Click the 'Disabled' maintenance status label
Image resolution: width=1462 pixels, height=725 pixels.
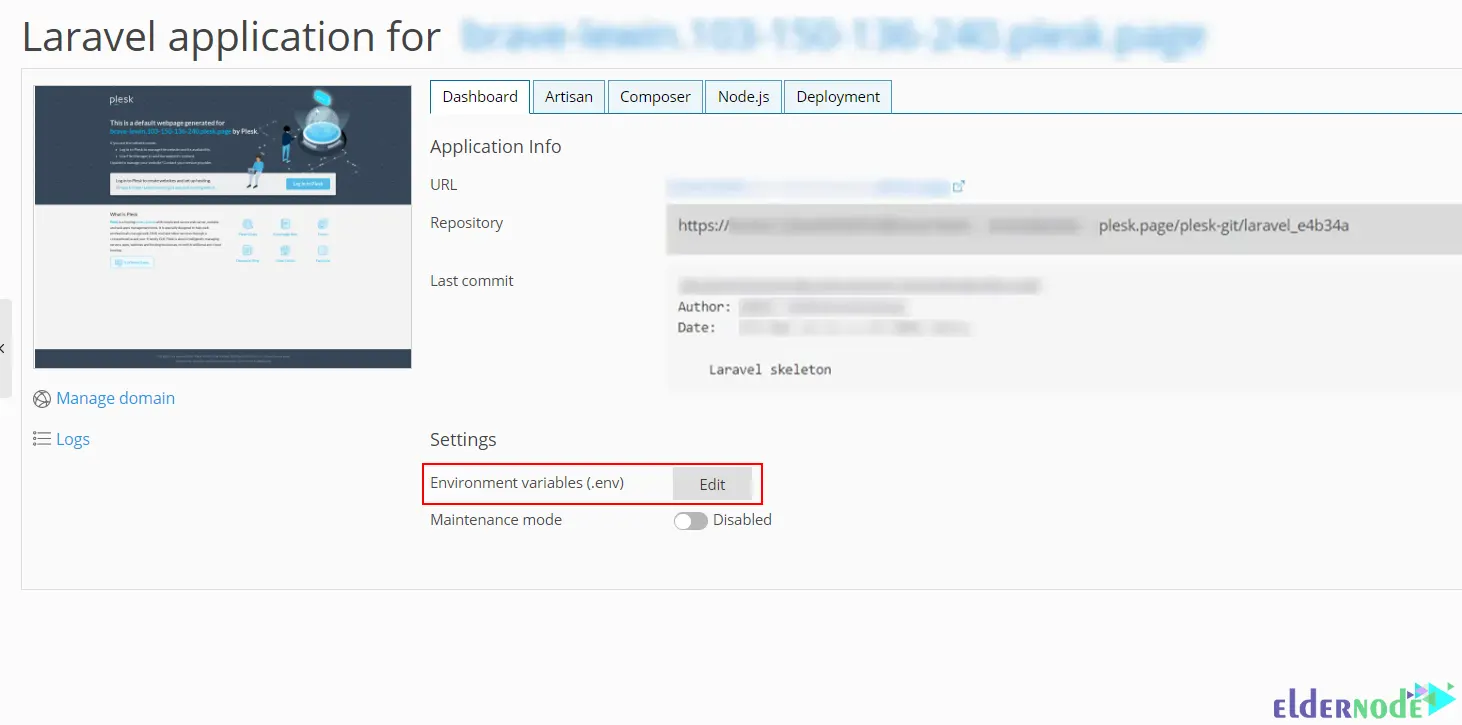(742, 520)
